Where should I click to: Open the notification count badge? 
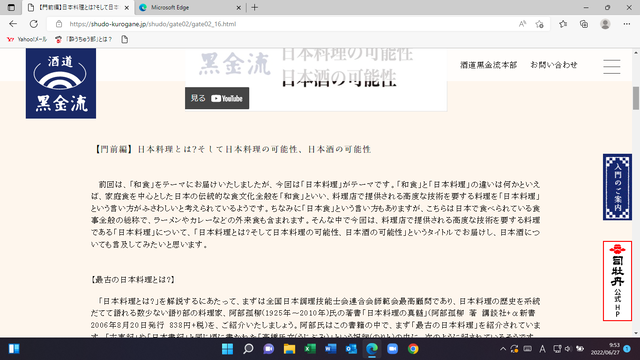point(627,349)
